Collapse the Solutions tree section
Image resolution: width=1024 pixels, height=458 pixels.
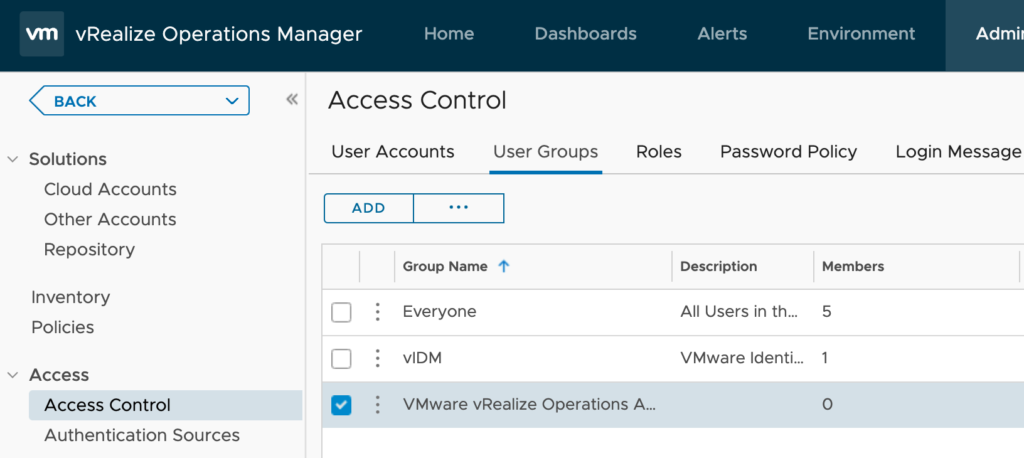[13, 159]
